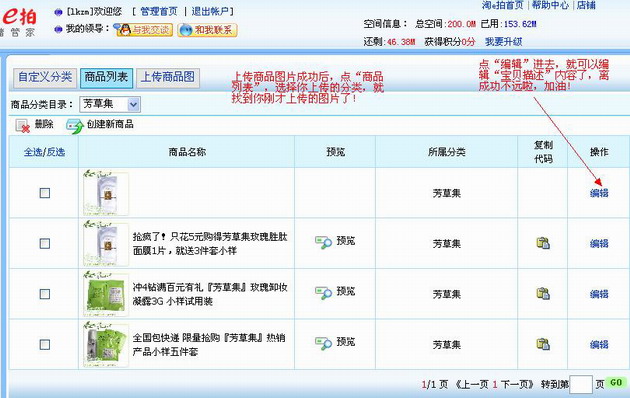Click 商品名称 column header
The height and width of the screenshot is (398, 630).
tap(187, 152)
